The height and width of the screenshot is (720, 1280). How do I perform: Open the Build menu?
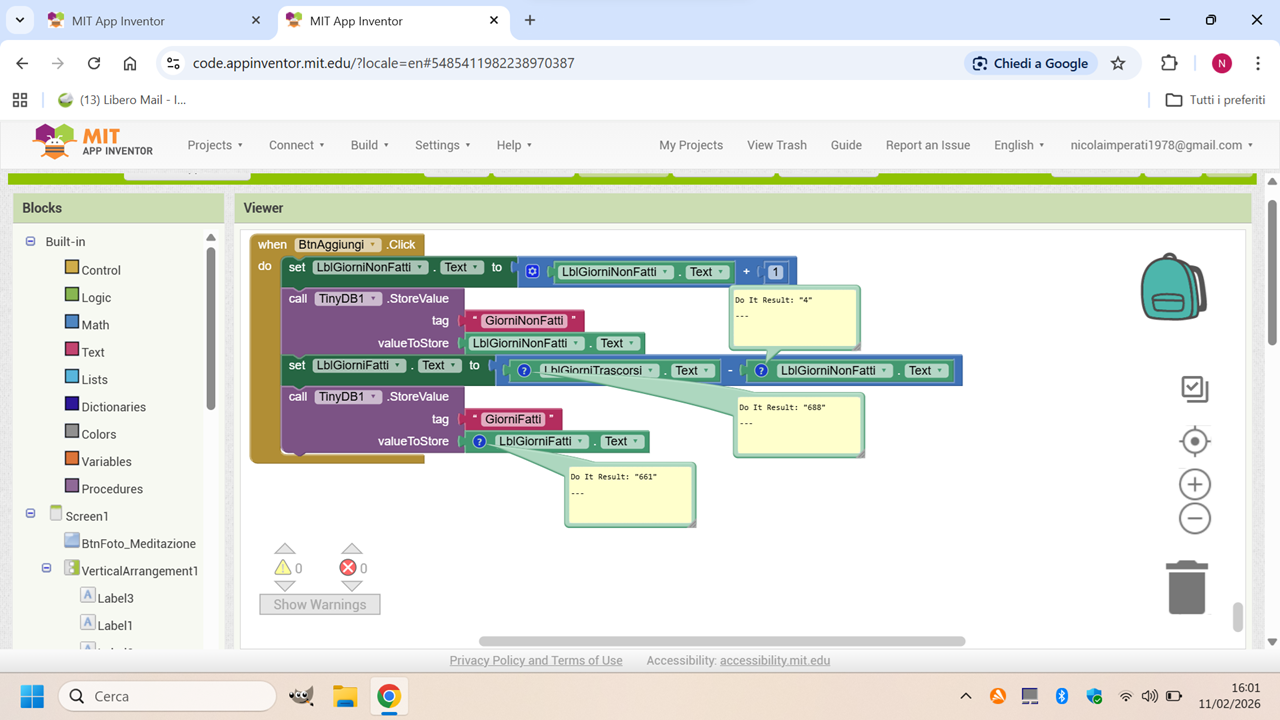click(370, 145)
